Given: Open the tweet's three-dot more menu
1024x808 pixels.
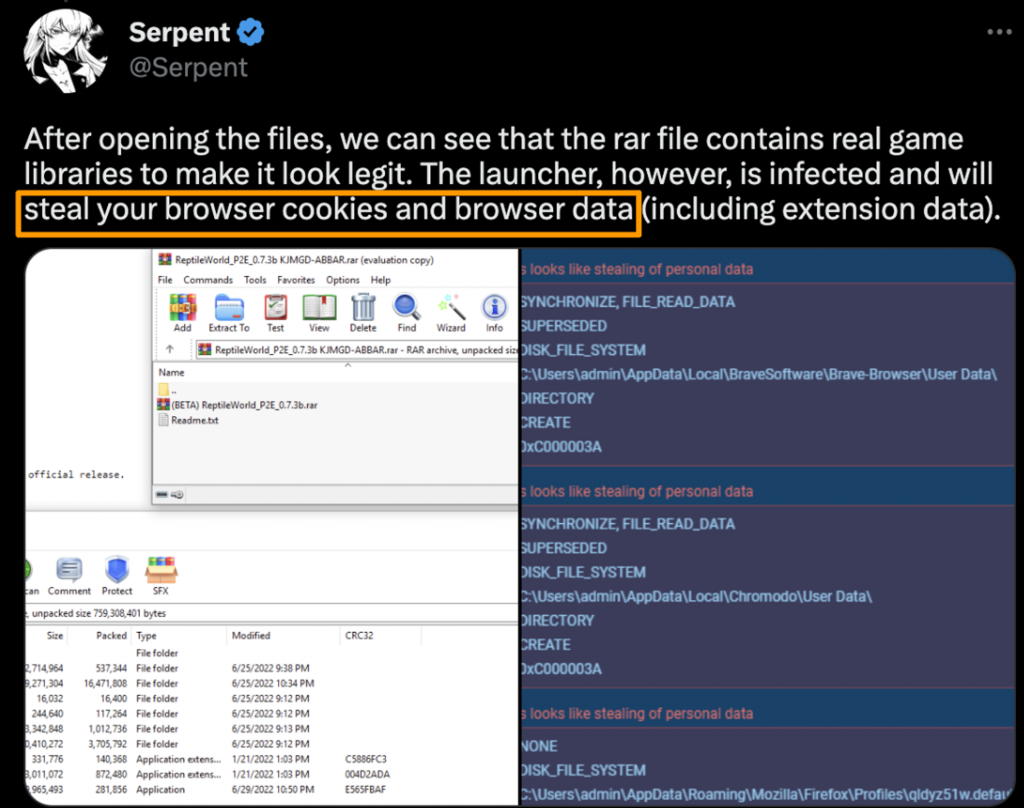Looking at the screenshot, I should coord(999,32).
